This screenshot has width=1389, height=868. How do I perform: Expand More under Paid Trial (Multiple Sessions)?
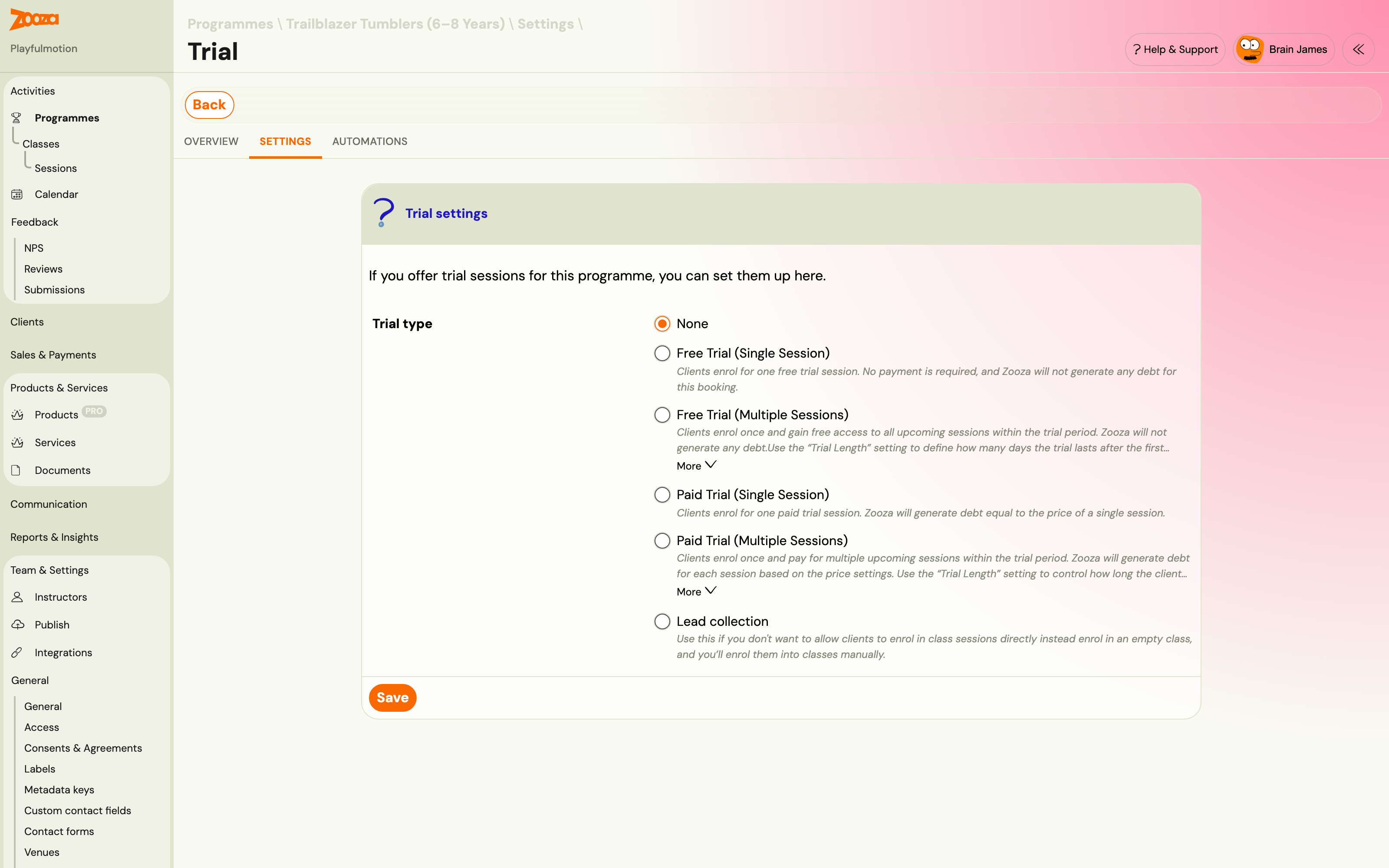tap(696, 591)
